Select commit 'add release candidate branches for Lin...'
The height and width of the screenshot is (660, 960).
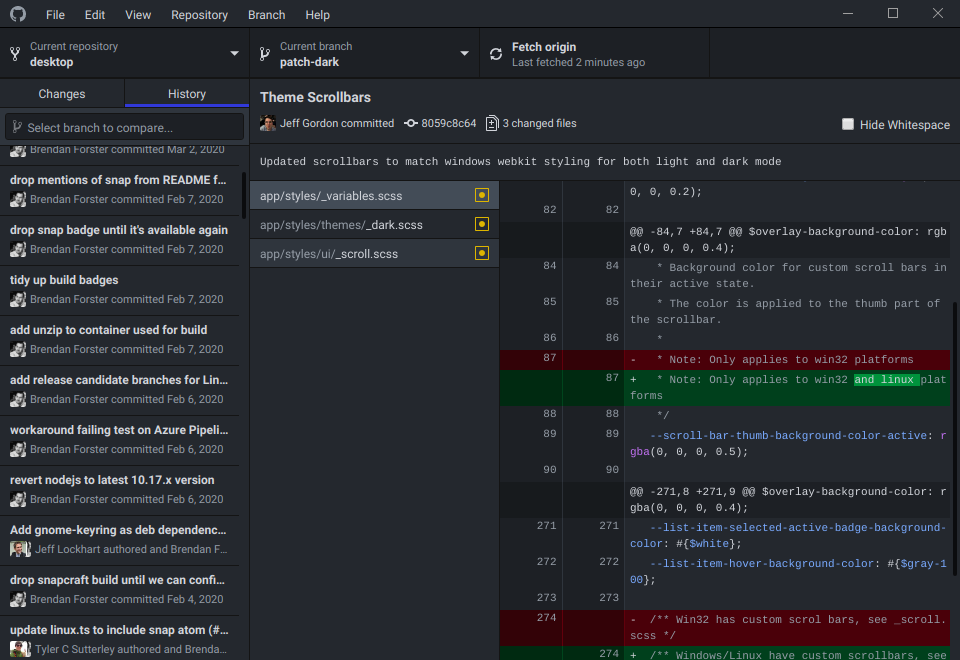pyautogui.click(x=119, y=390)
